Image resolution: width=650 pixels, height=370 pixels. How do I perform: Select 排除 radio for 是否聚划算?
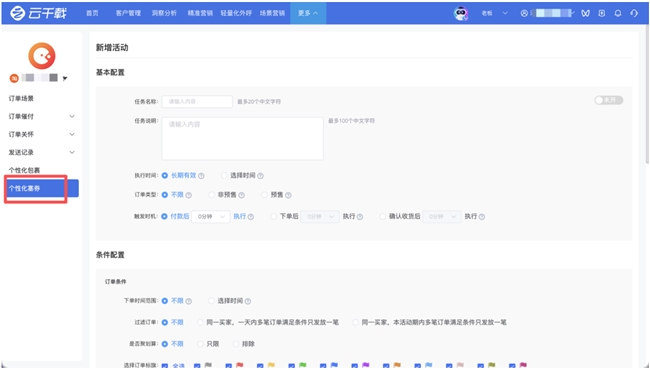(x=235, y=344)
